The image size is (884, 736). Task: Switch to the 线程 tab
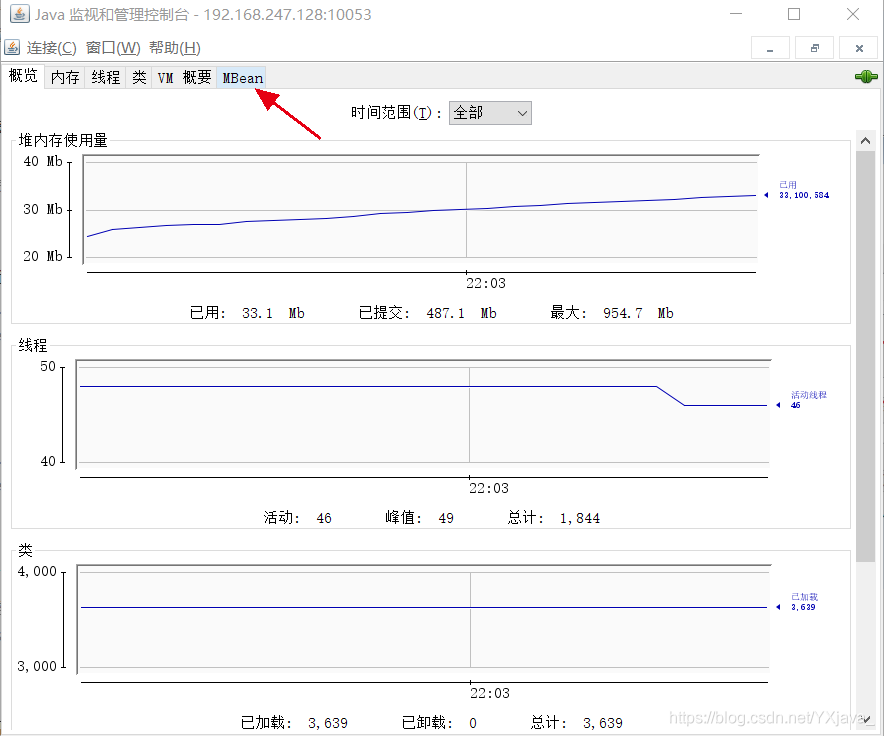[x=105, y=77]
